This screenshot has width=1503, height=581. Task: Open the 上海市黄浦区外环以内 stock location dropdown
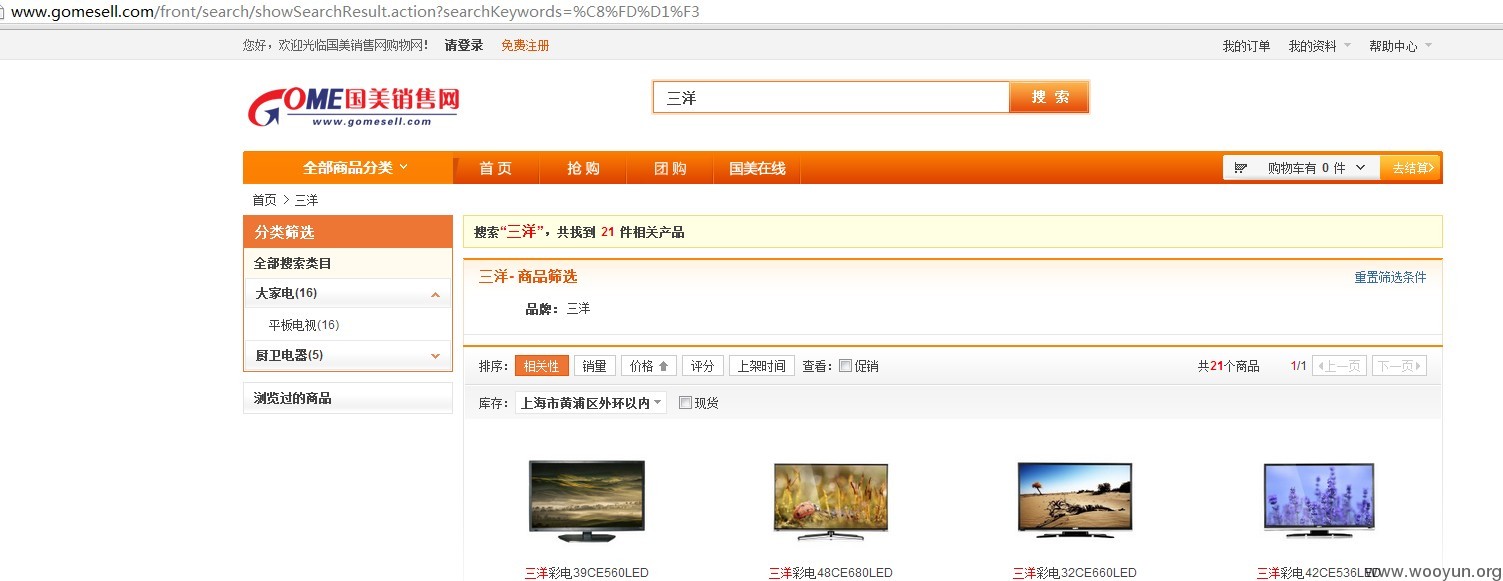590,403
